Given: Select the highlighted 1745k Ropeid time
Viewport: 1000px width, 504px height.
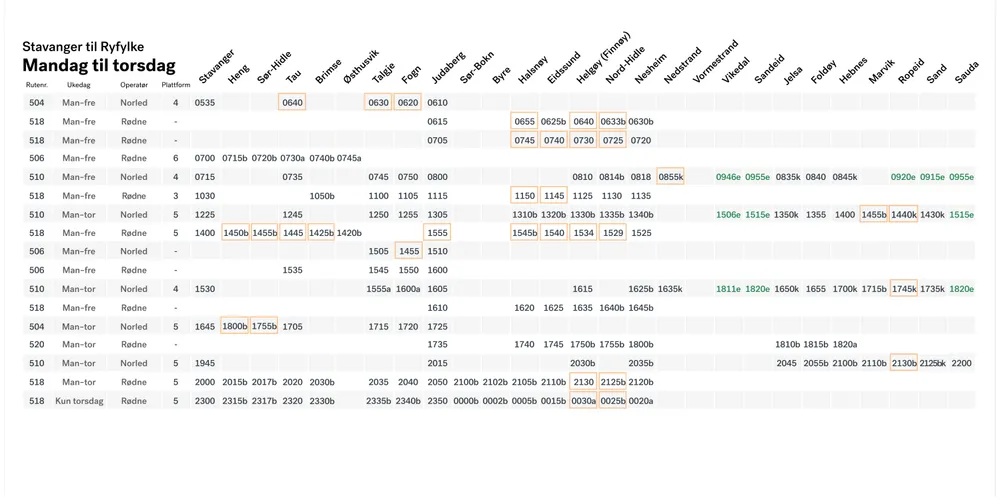Looking at the screenshot, I should click(904, 289).
